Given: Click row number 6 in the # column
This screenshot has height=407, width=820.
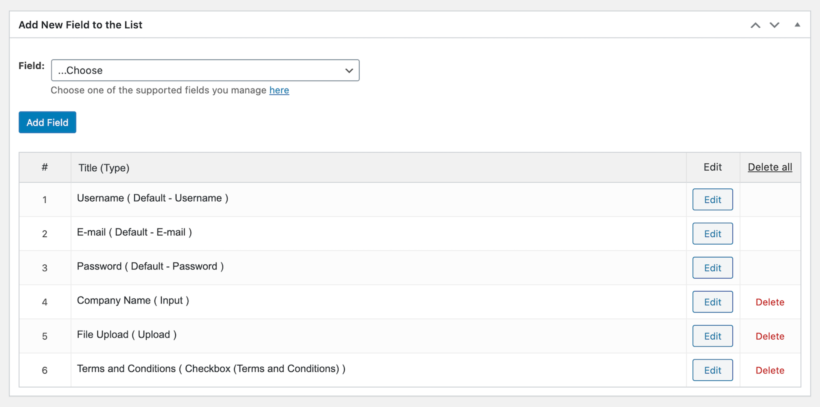Looking at the screenshot, I should (44, 370).
